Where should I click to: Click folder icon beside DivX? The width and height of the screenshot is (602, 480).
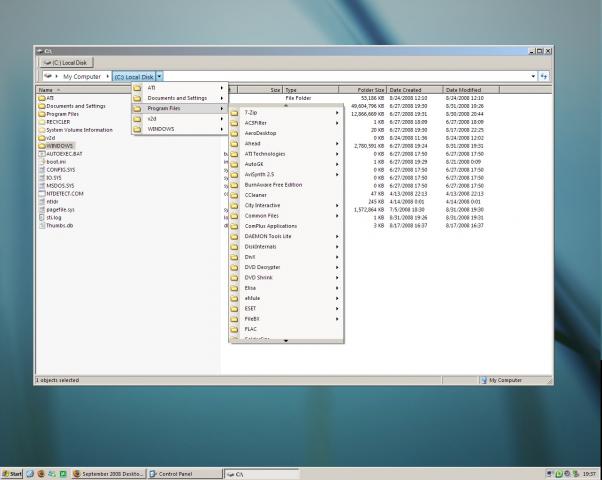(234, 257)
